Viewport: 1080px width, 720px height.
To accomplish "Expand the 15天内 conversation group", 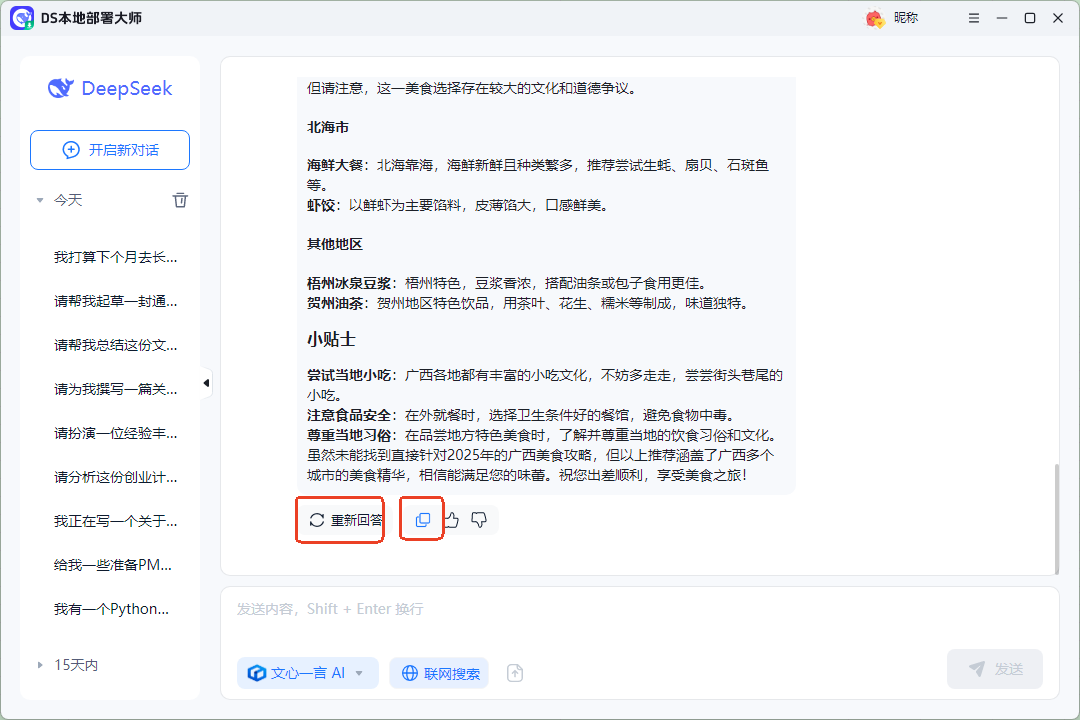I will [39, 665].
